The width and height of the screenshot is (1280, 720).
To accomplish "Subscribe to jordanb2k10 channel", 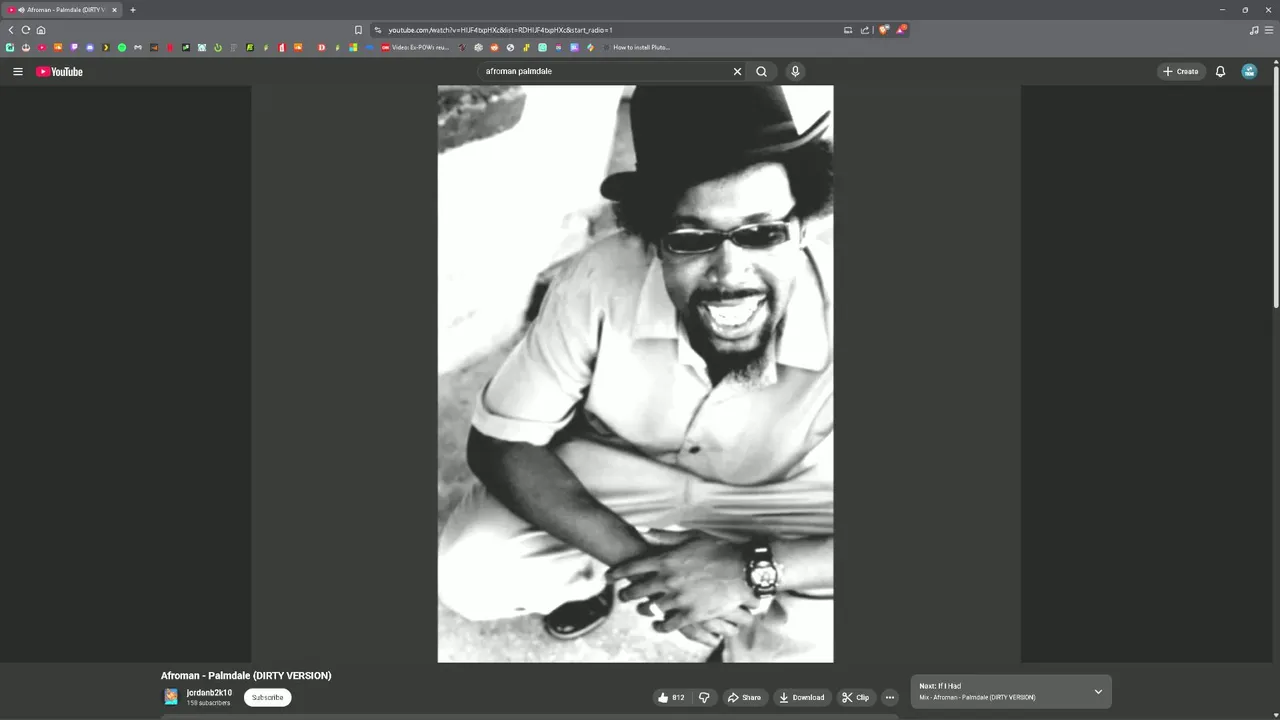I will coord(267,697).
